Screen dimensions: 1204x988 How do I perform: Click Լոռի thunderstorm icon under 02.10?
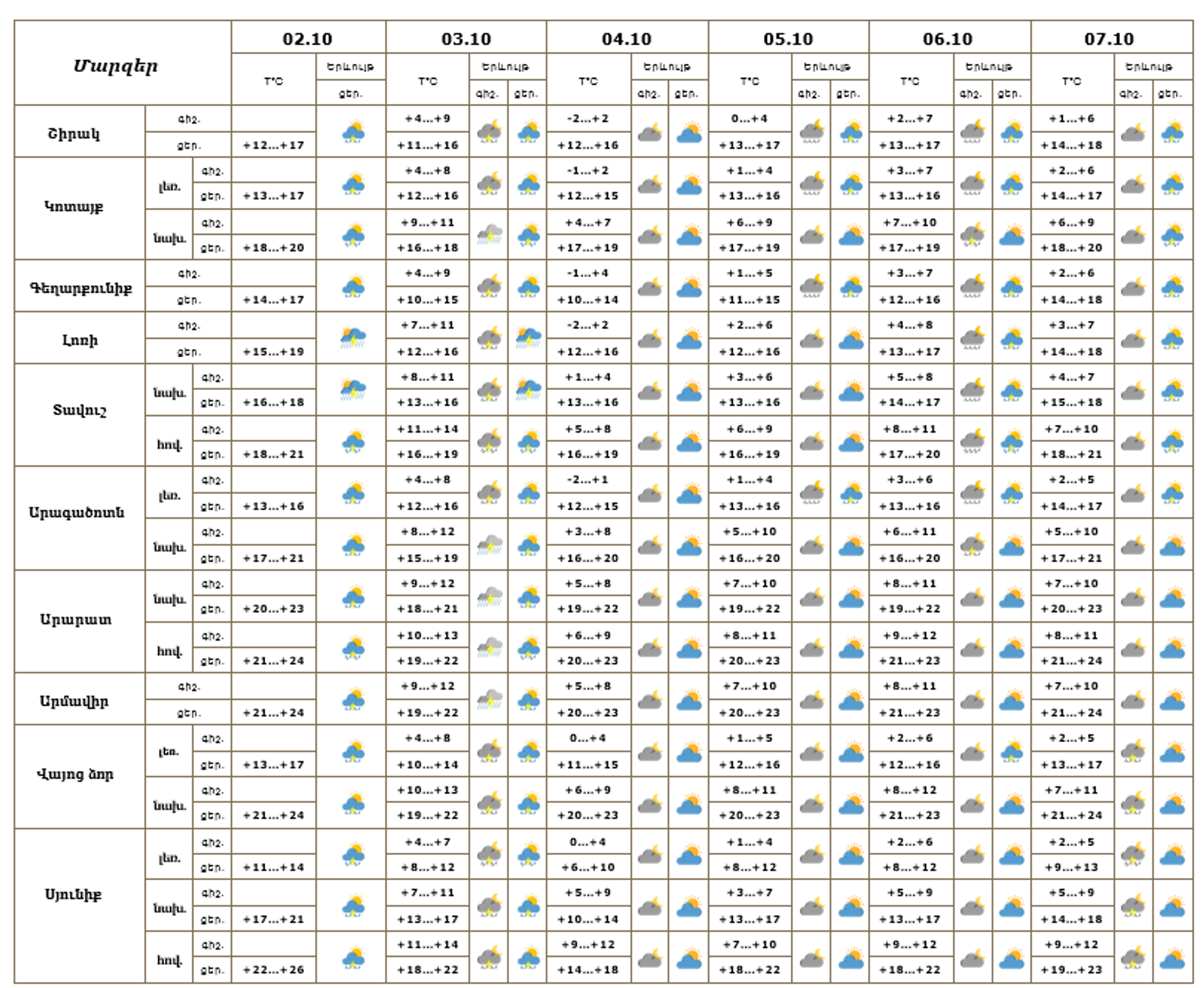click(354, 339)
